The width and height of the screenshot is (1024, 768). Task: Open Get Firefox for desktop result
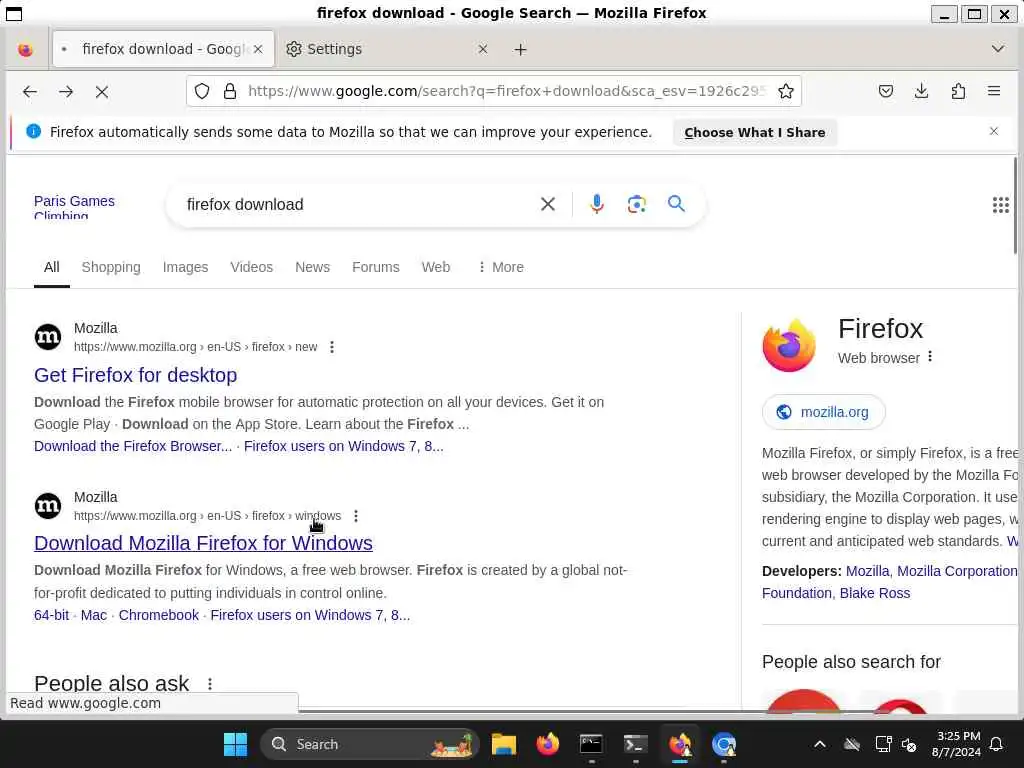click(x=135, y=375)
